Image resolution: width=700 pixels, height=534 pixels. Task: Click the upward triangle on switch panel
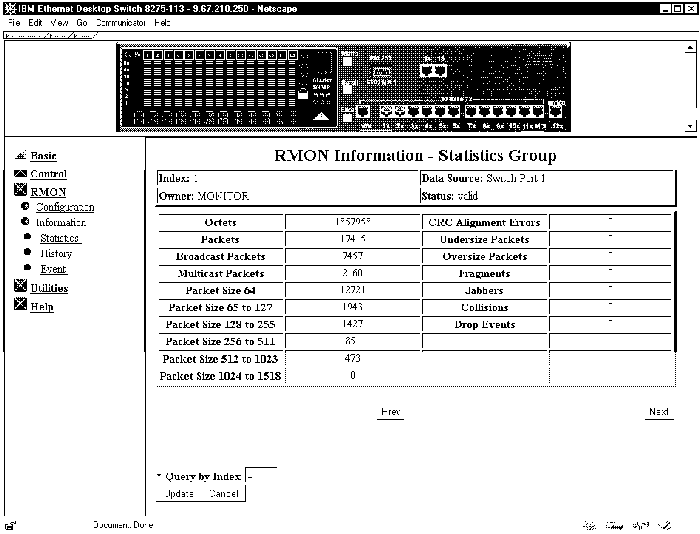(323, 116)
